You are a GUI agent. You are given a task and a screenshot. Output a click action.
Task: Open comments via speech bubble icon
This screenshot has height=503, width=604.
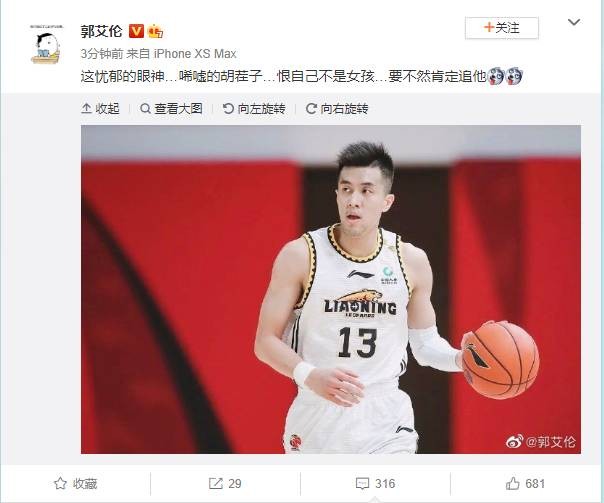click(x=362, y=484)
